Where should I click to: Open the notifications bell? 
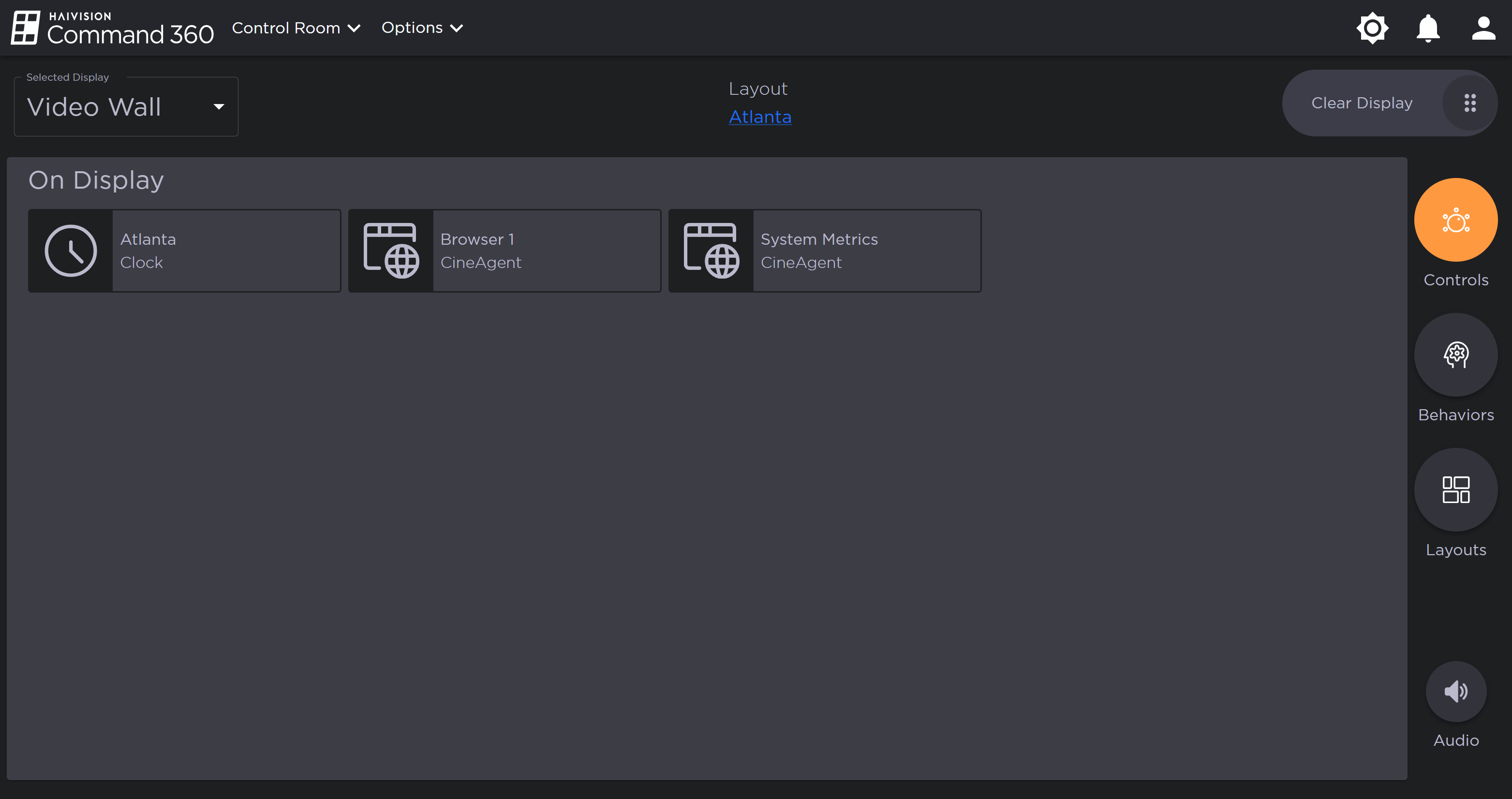tap(1427, 28)
